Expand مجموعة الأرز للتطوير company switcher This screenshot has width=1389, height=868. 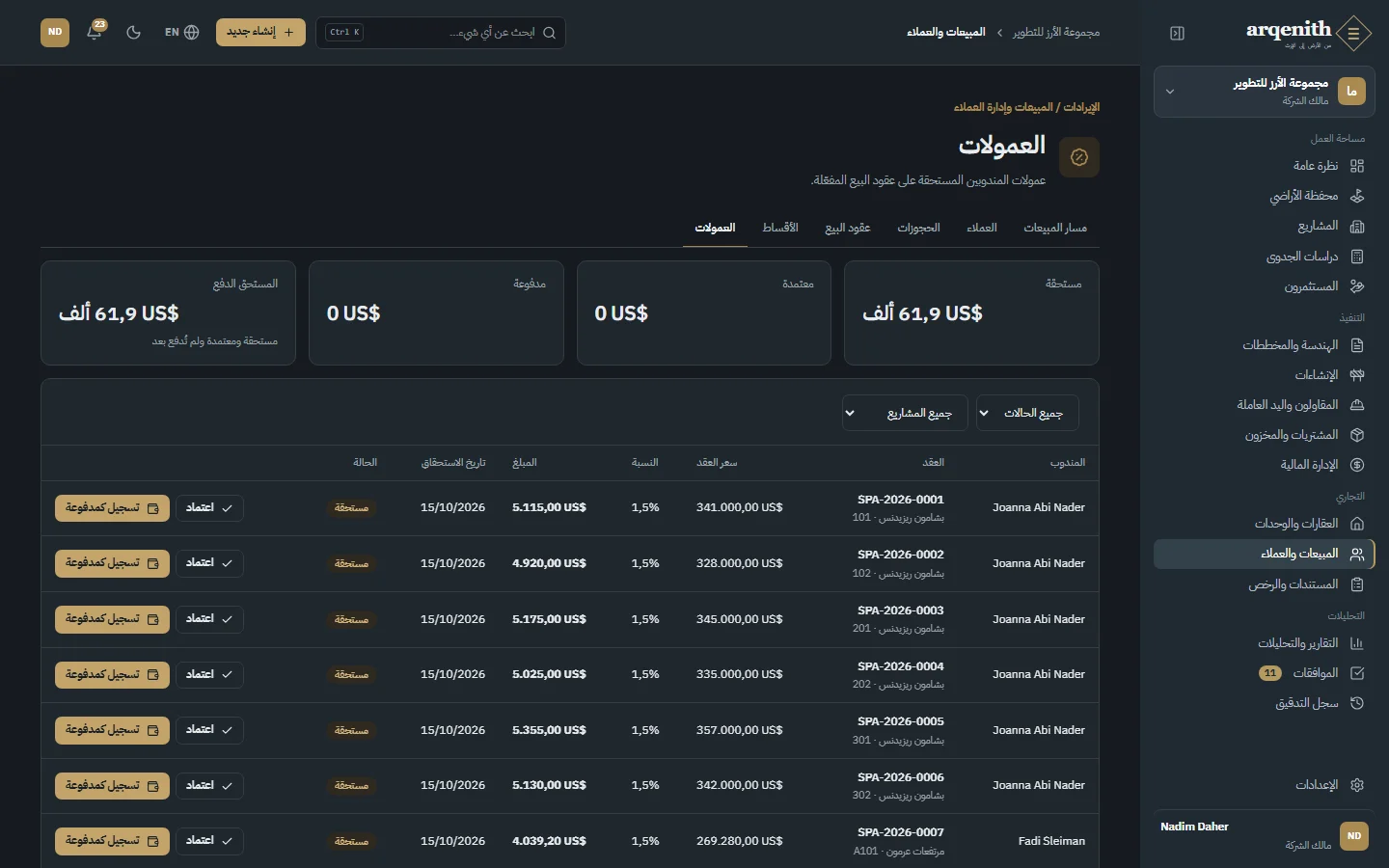point(1265,92)
